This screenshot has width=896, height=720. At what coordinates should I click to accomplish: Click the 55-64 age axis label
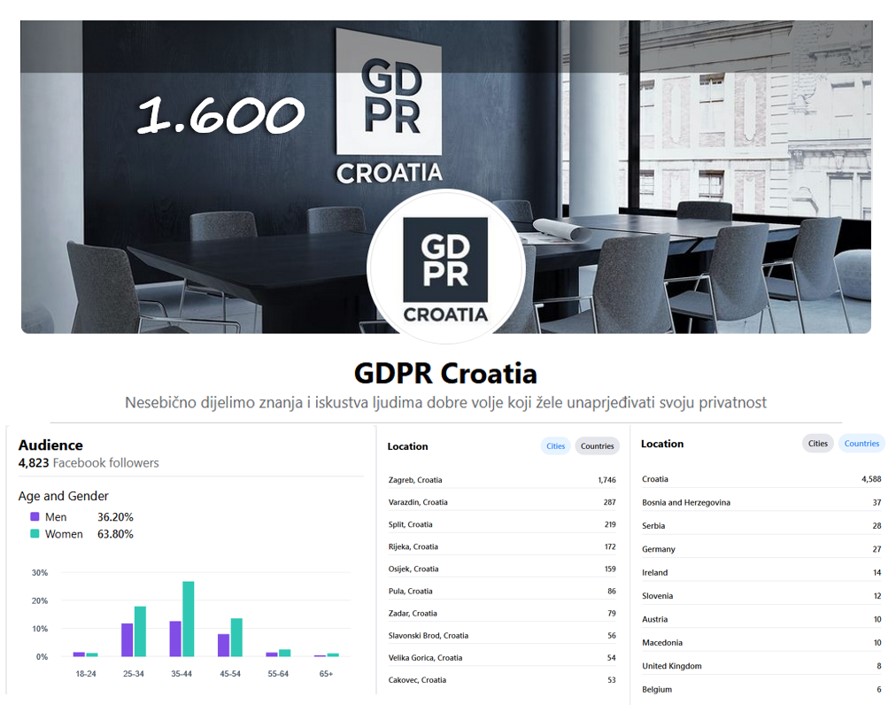pyautogui.click(x=278, y=674)
